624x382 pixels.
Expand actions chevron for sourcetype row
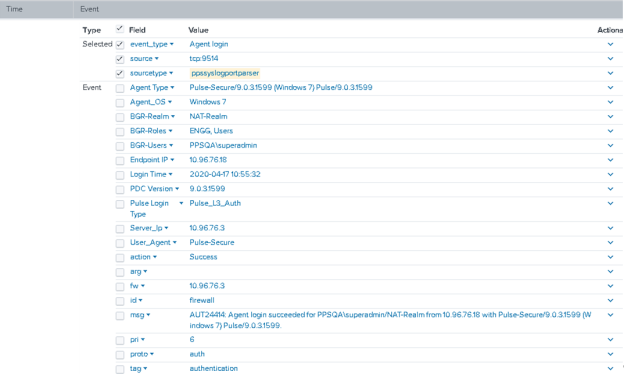(610, 73)
